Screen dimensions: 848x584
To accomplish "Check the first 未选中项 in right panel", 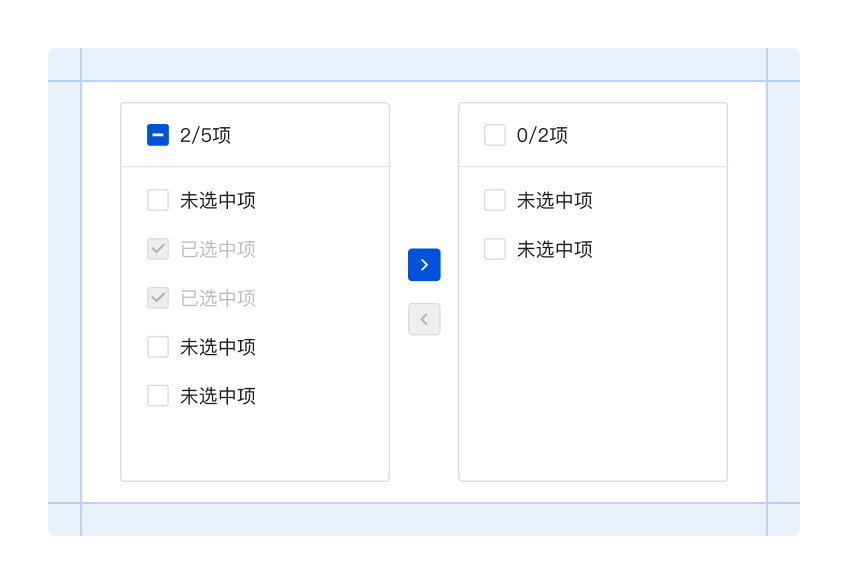I will [494, 200].
